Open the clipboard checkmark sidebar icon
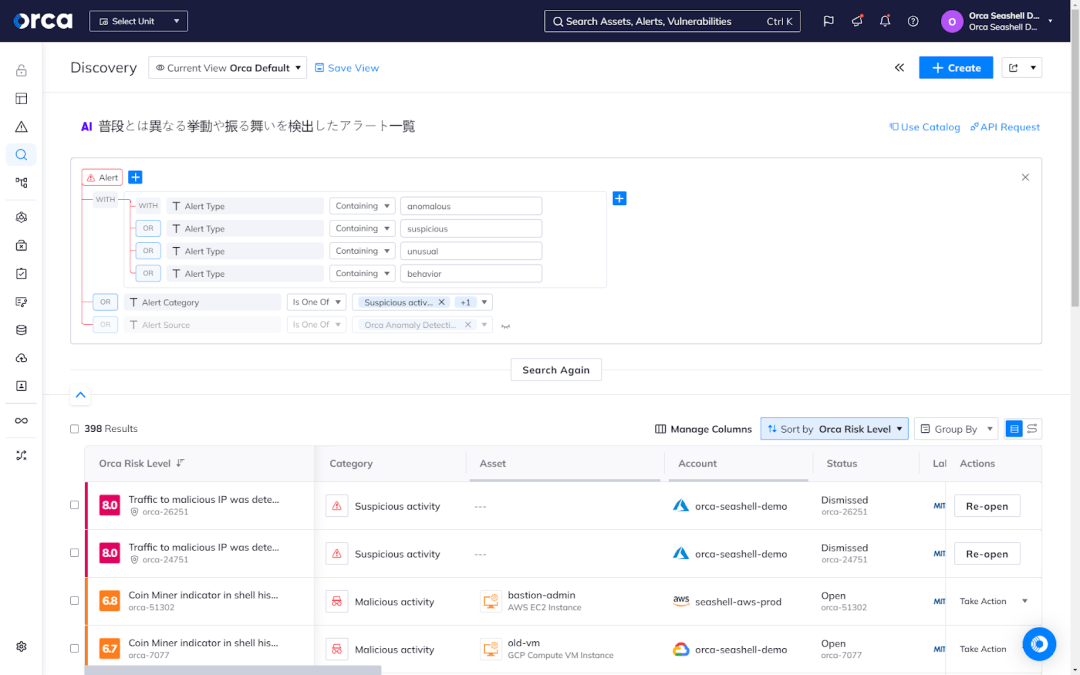This screenshot has width=1080, height=675. (x=21, y=273)
